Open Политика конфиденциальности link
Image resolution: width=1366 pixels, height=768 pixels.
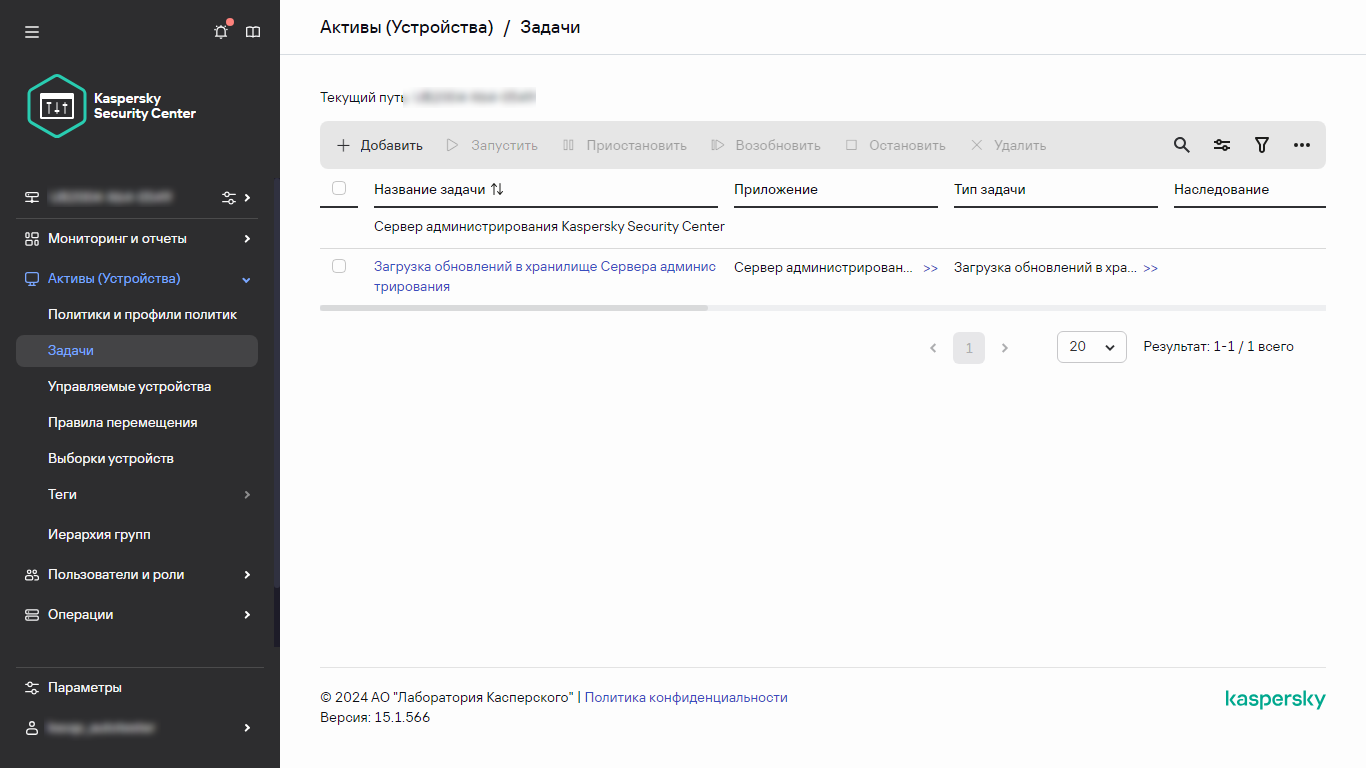click(686, 698)
